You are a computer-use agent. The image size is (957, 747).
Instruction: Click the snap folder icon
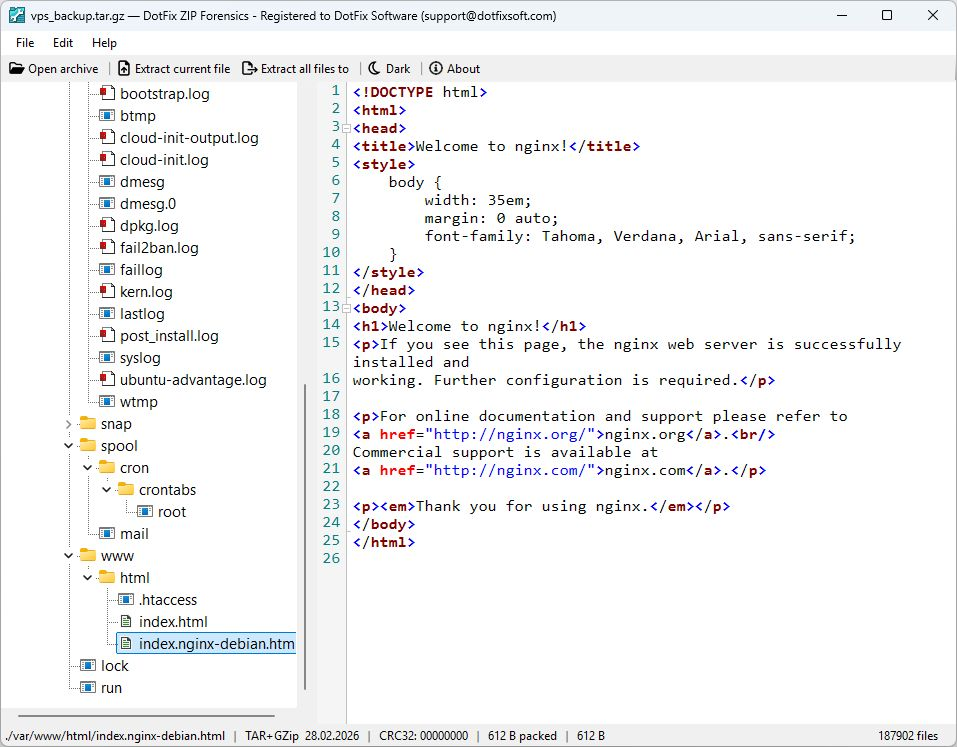[88, 423]
